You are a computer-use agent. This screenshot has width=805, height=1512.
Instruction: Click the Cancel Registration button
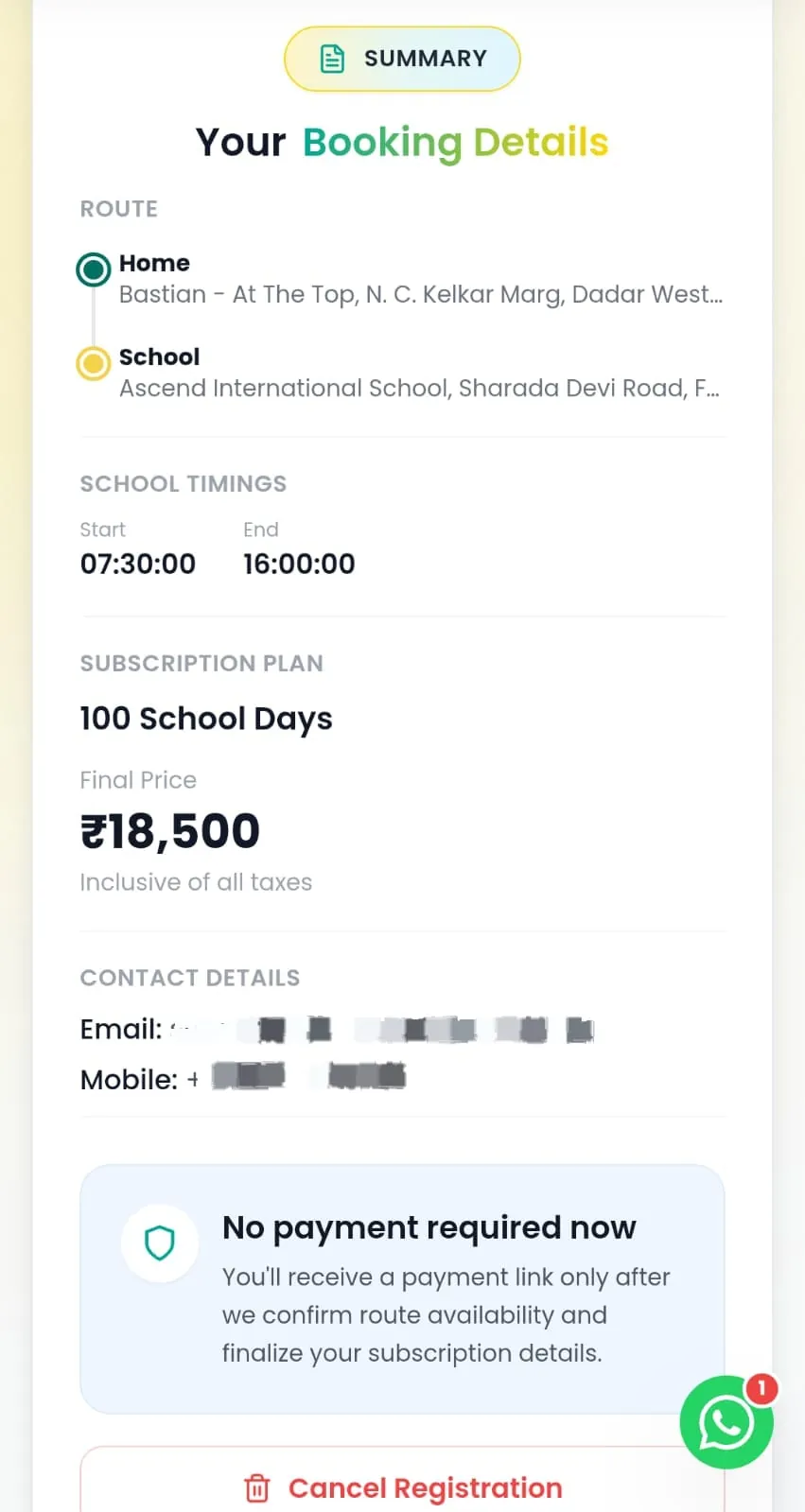pyautogui.click(x=402, y=1481)
